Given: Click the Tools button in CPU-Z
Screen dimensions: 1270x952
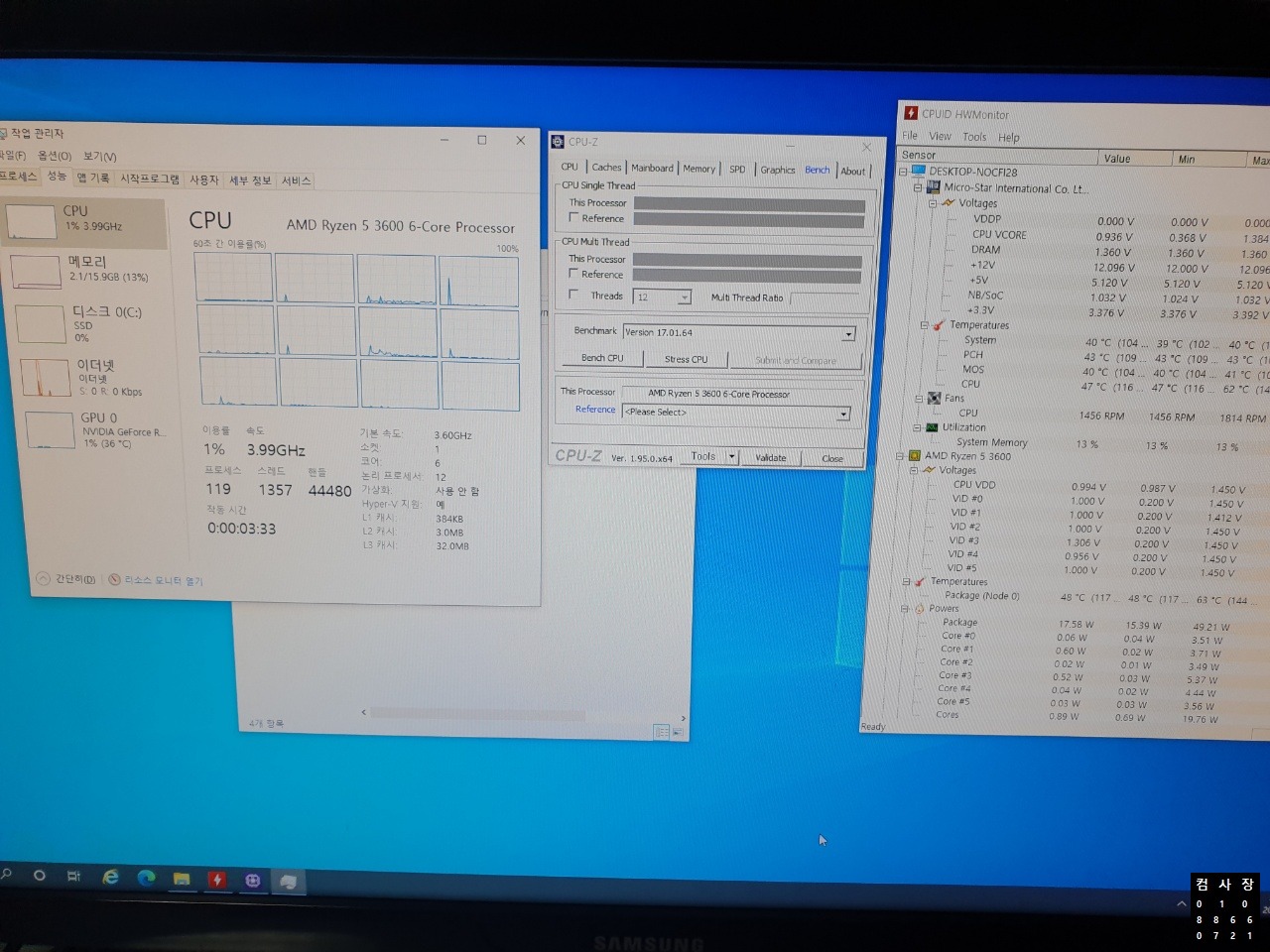Looking at the screenshot, I should [x=703, y=456].
